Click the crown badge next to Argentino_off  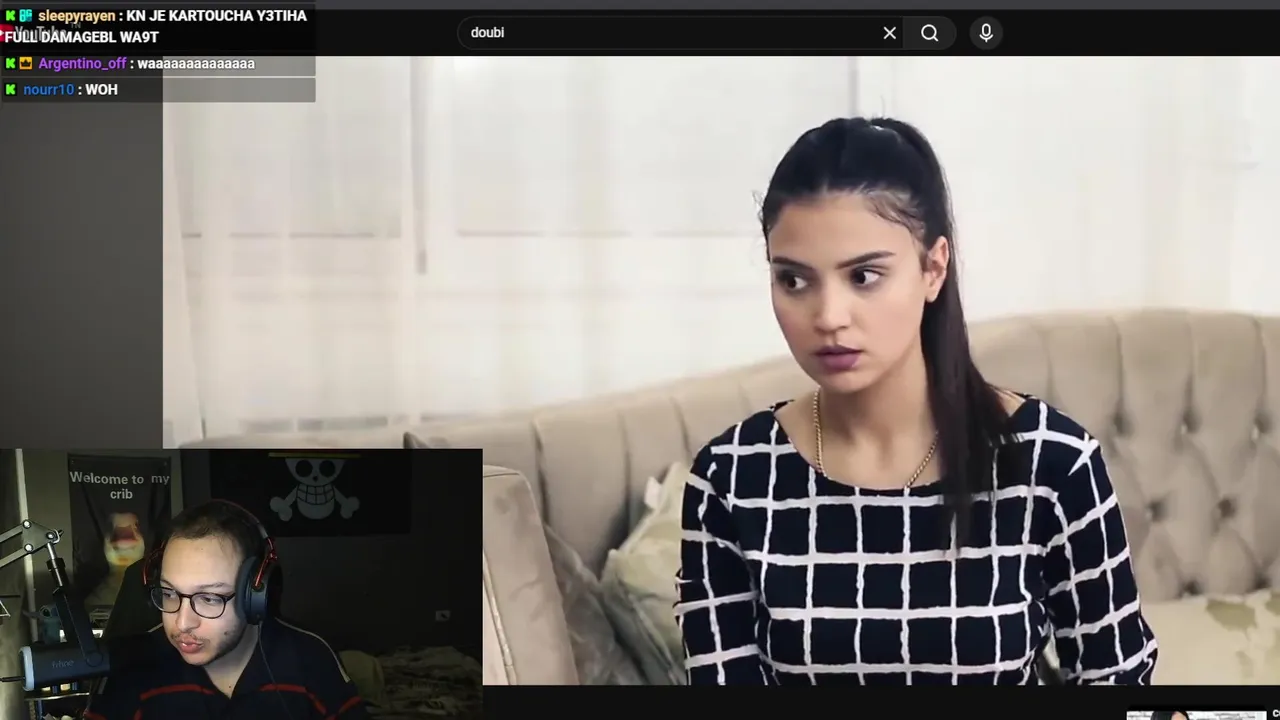point(26,63)
